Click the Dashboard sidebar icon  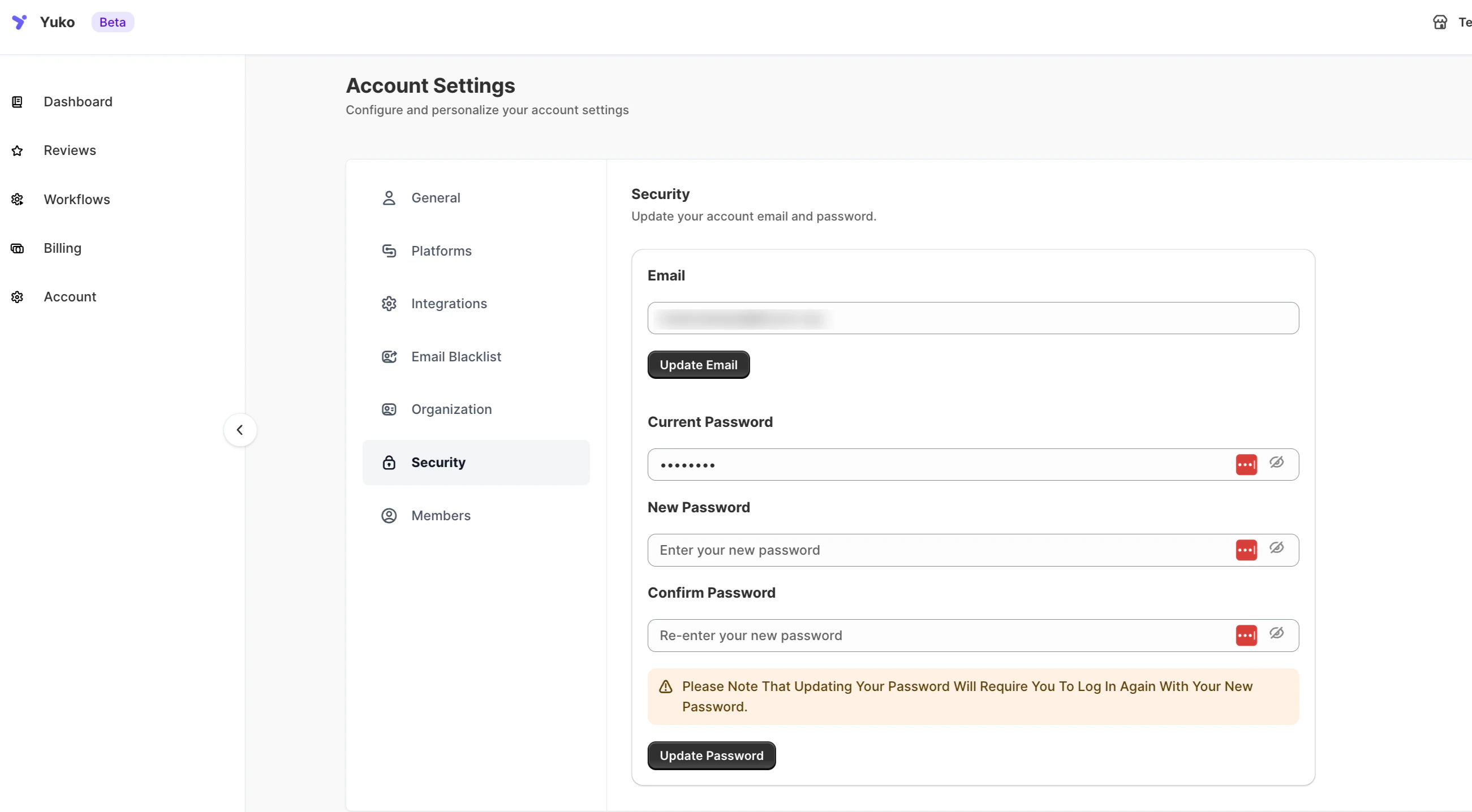click(17, 102)
